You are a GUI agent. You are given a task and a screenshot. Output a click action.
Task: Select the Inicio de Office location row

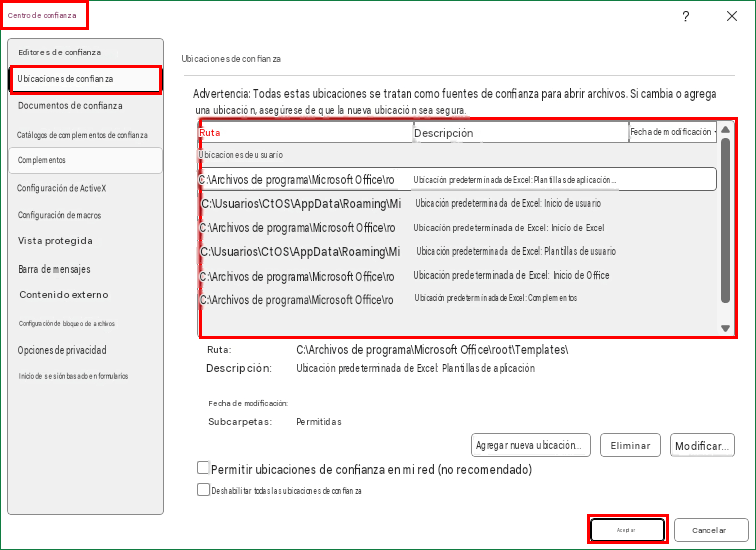[457, 276]
